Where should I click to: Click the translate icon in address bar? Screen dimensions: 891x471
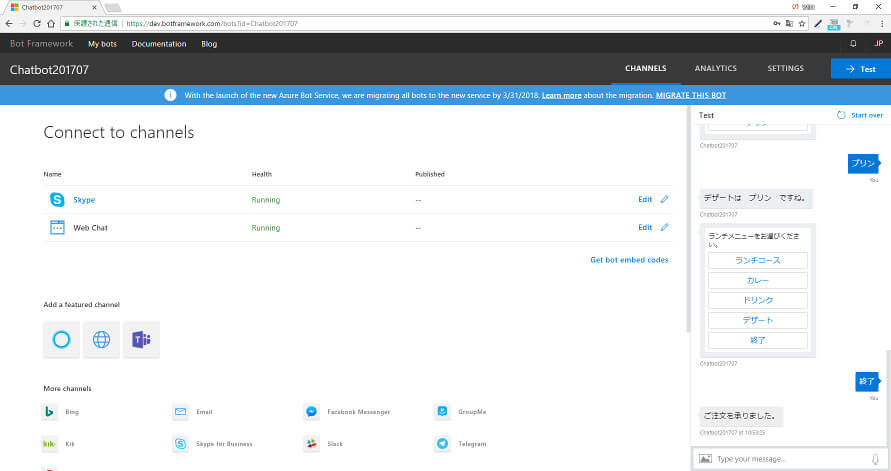(x=789, y=23)
